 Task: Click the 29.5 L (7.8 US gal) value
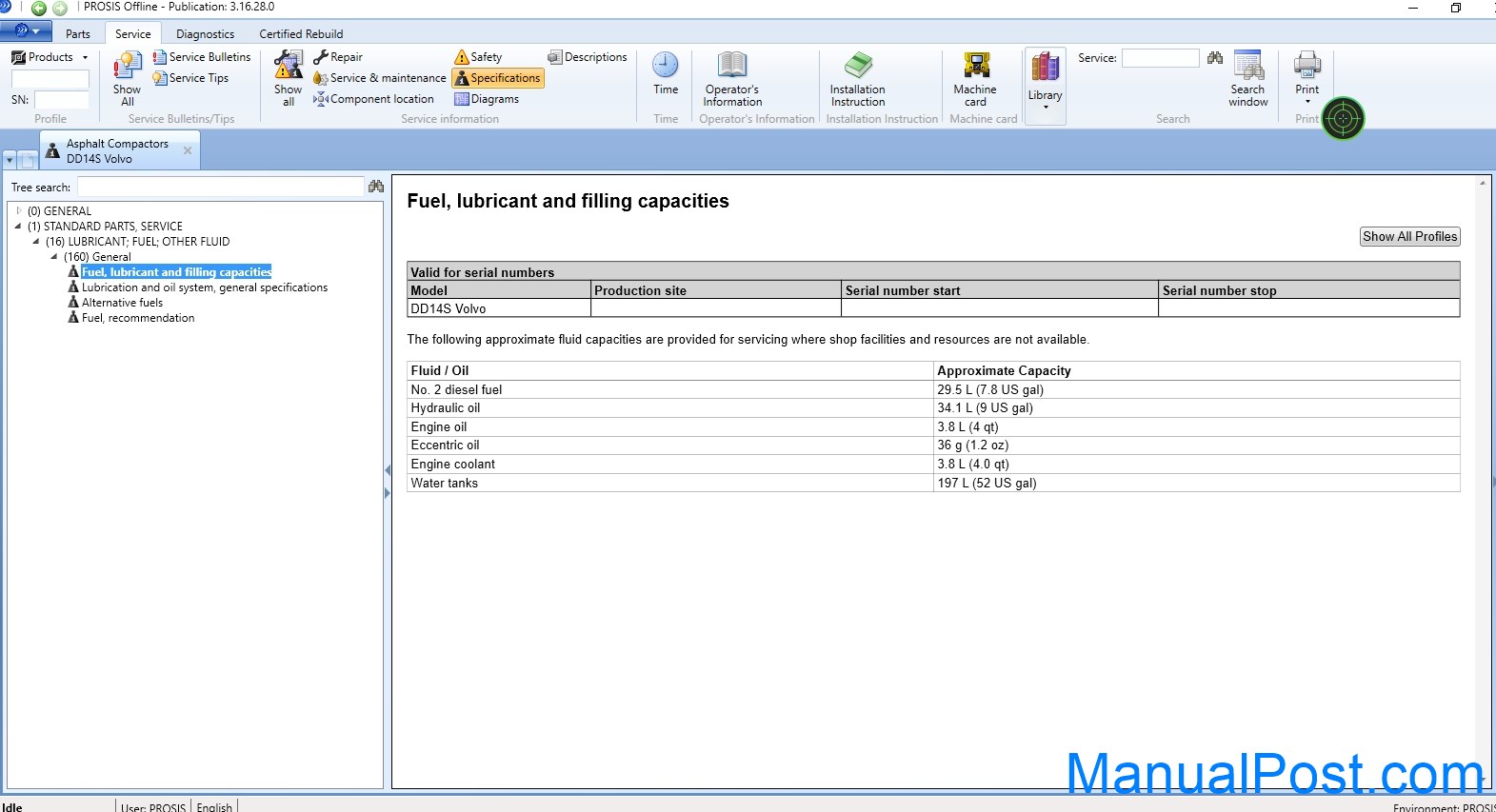pyautogui.click(x=990, y=389)
